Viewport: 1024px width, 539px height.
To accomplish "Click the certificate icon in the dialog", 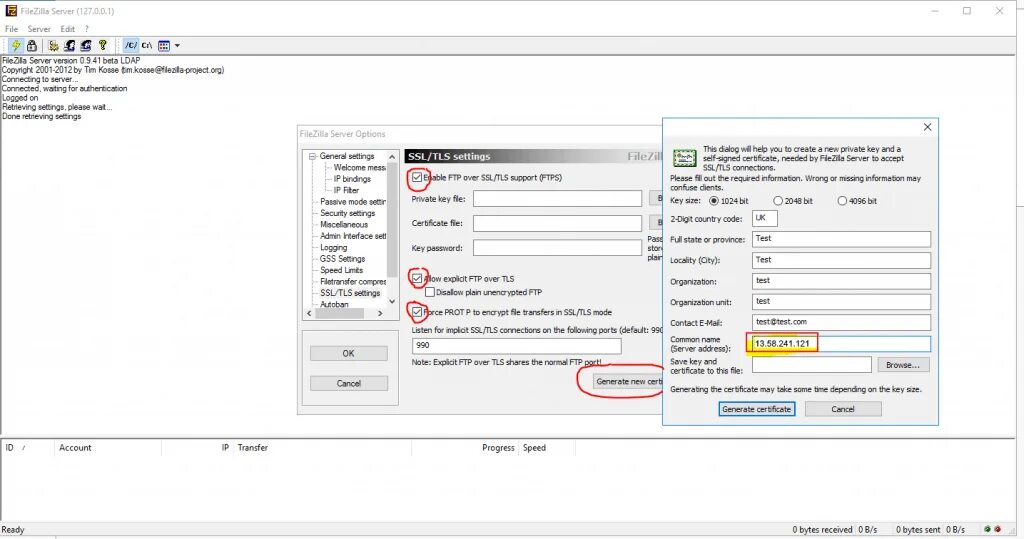I will click(684, 157).
